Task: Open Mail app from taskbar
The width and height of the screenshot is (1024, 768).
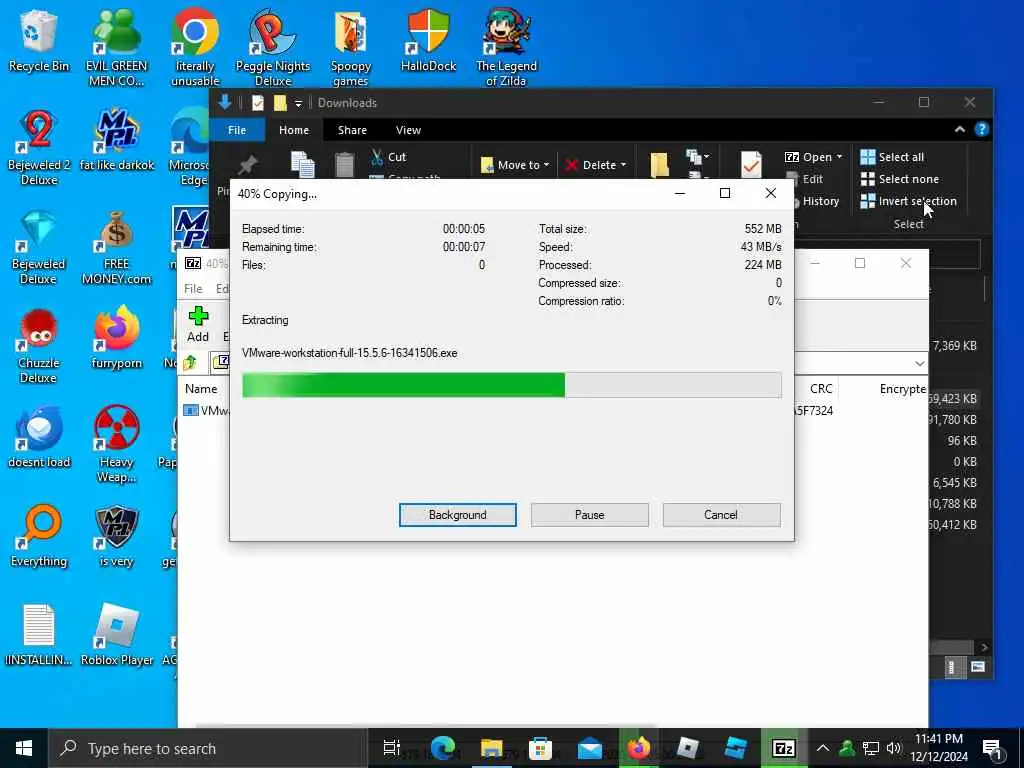Action: 589,748
